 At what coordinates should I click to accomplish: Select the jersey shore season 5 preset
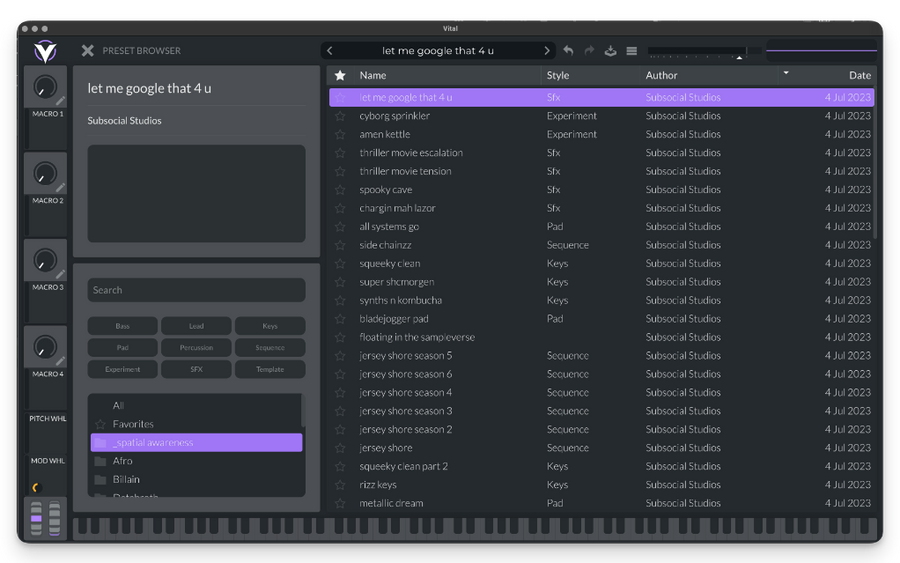coord(602,356)
